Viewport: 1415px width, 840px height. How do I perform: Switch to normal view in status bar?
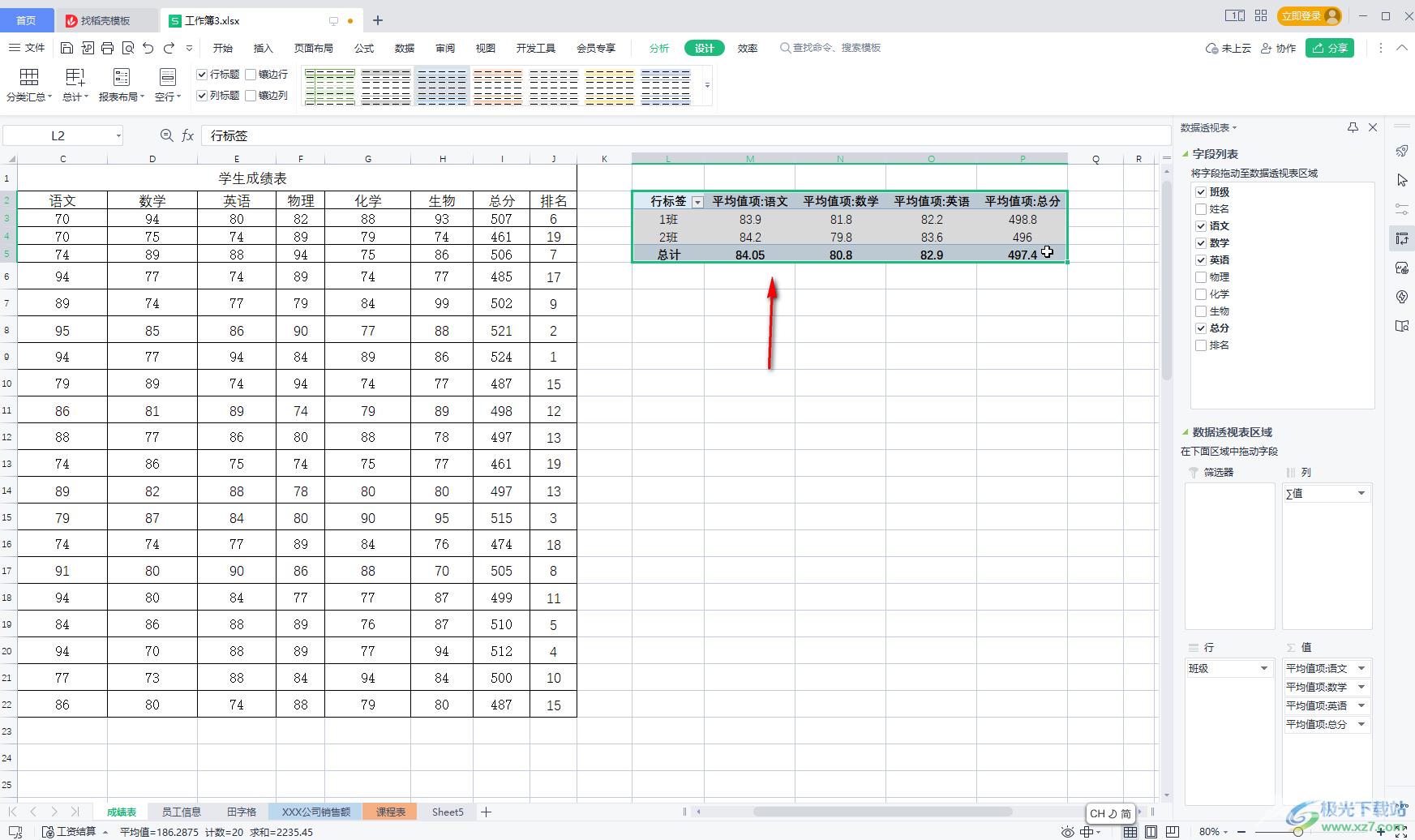pos(1130,832)
